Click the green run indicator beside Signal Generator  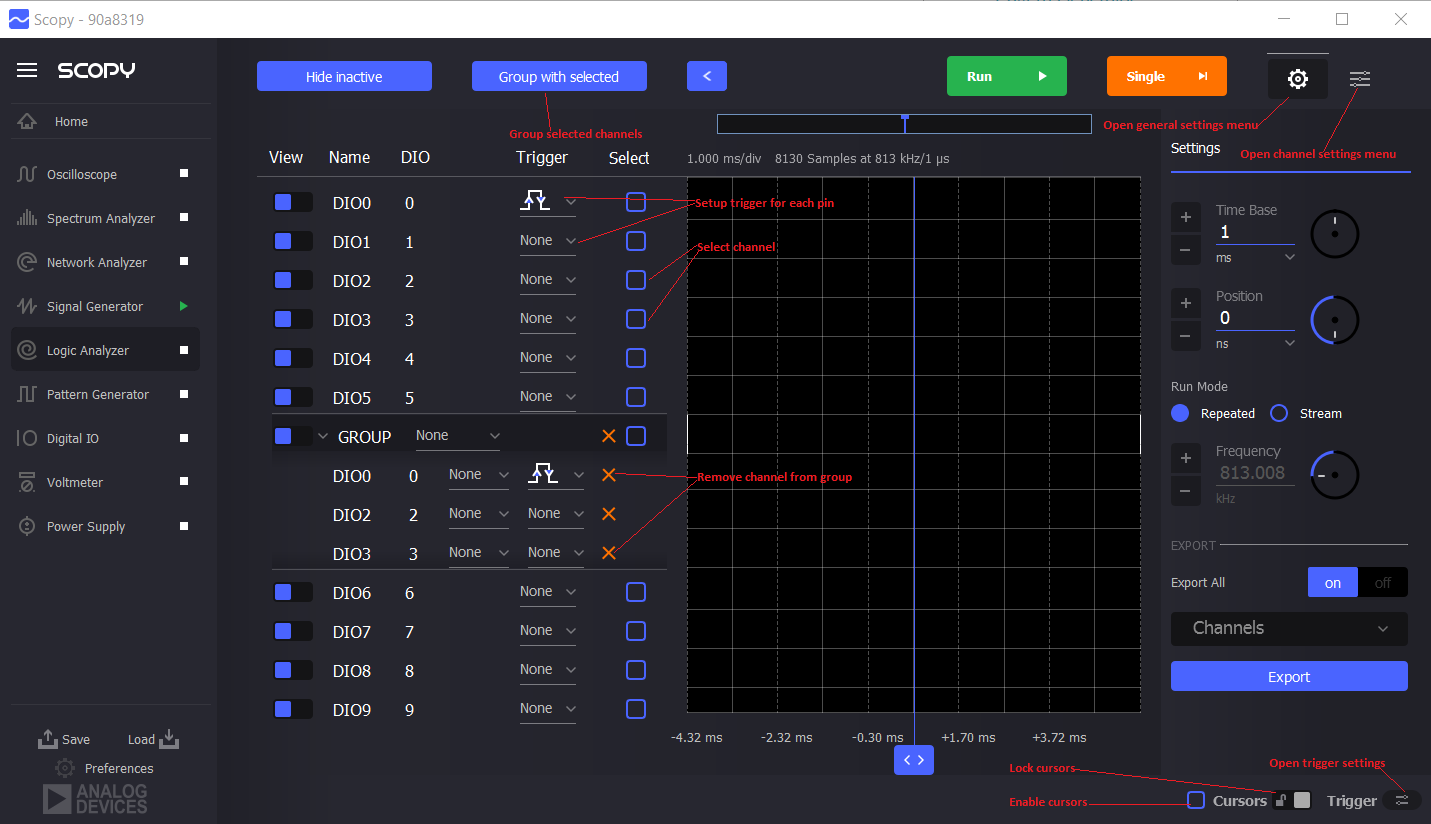[x=183, y=306]
